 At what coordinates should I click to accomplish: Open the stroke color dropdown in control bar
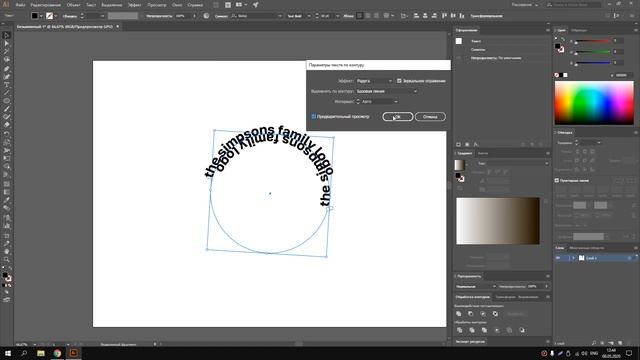[56, 16]
